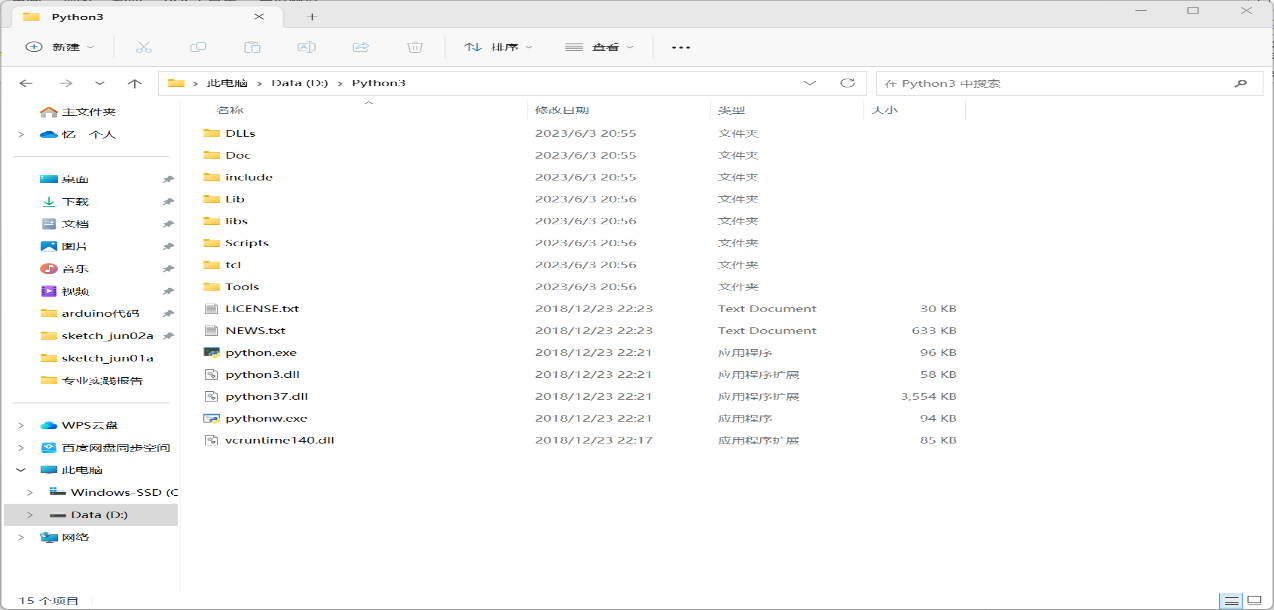This screenshot has width=1274, height=610.
Task: Open arduino代码 folder in the sidebar
Action: click(101, 313)
